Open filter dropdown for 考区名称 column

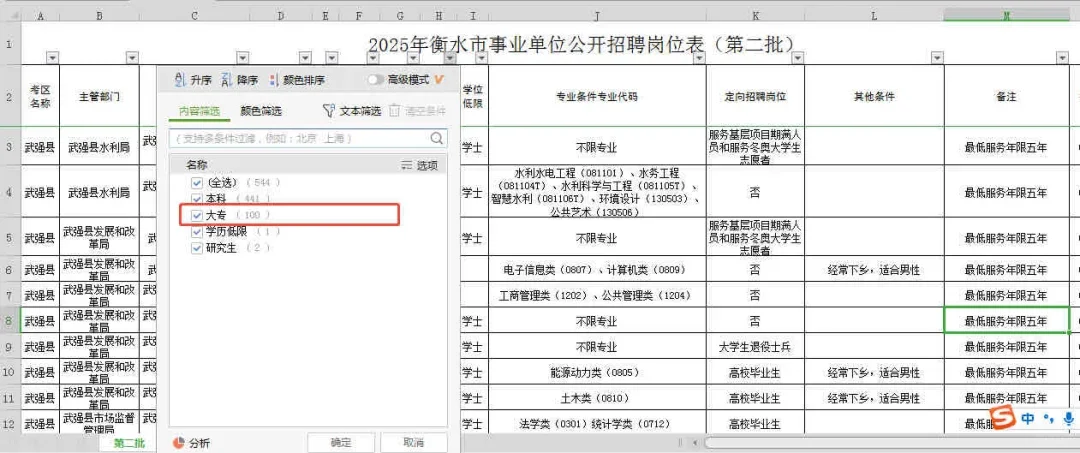coord(52,58)
